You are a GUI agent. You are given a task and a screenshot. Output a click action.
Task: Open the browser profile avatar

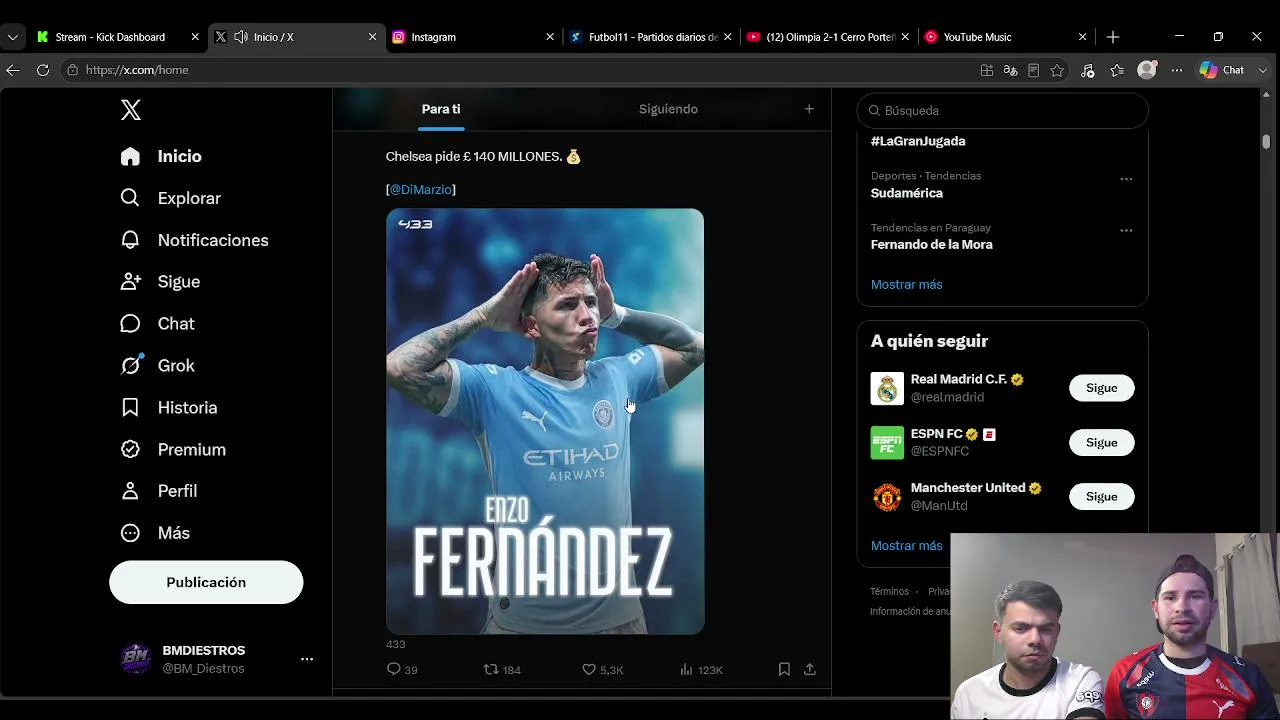[1147, 70]
